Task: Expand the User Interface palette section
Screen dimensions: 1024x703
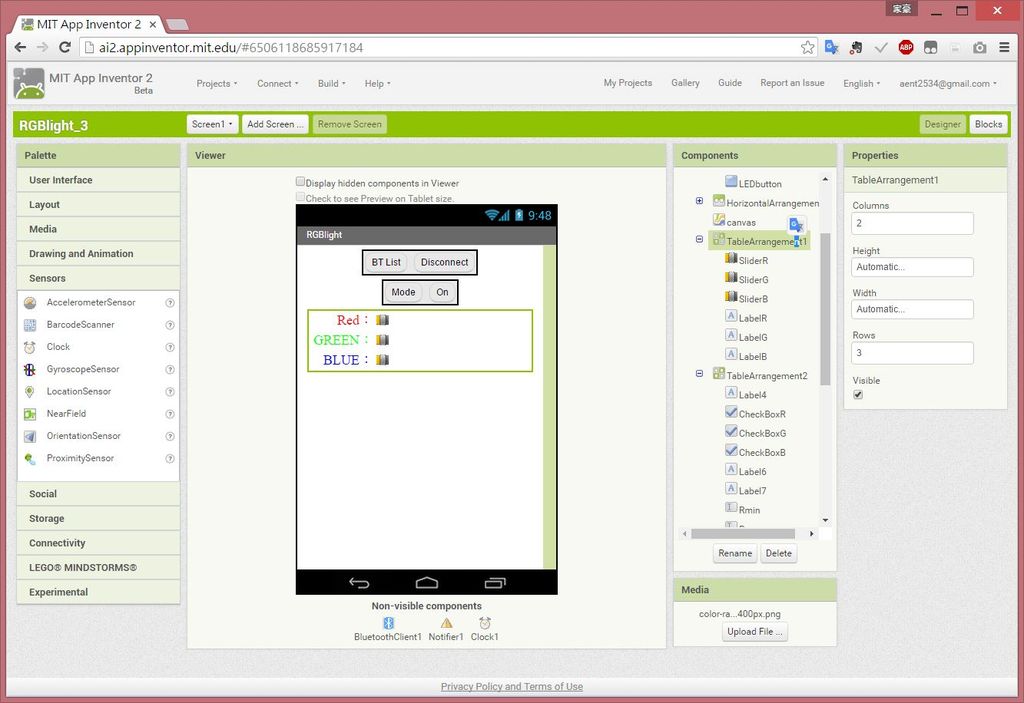Action: (x=99, y=180)
